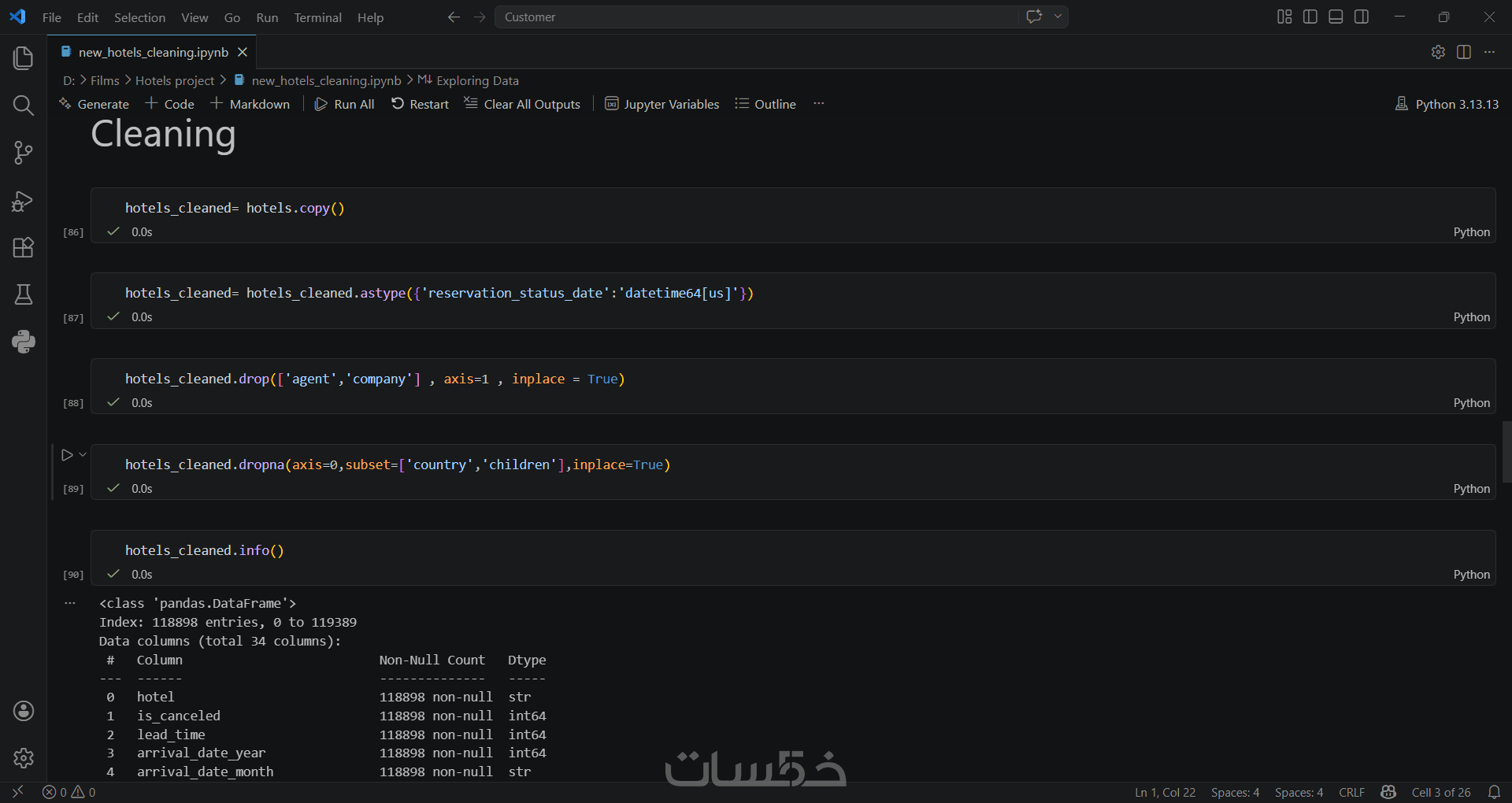The image size is (1512, 803).
Task: Select the new_hotels_cleaning.ipynb tab
Action: (154, 52)
